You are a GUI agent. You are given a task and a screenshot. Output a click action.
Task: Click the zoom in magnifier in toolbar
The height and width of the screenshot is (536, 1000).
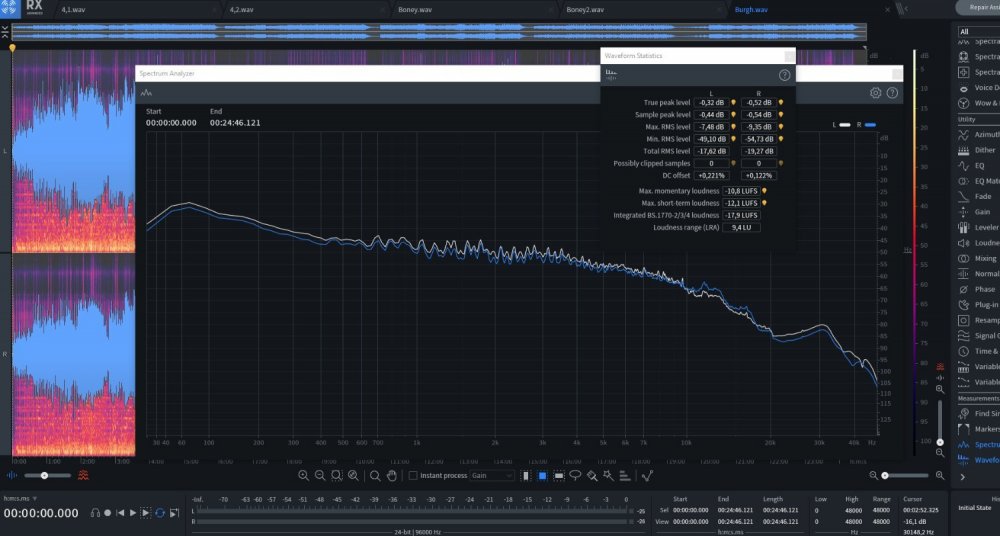[x=304, y=475]
